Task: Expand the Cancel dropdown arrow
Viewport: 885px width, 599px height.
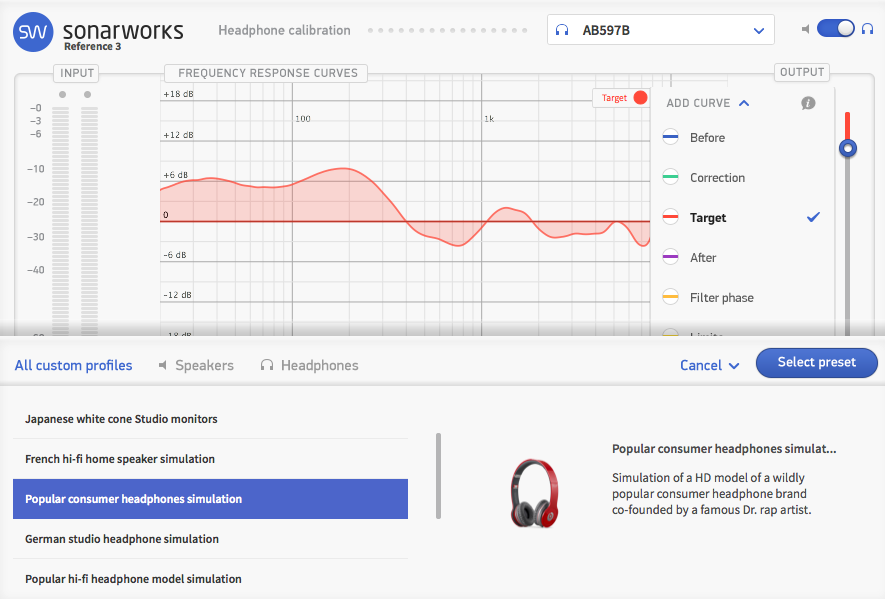Action: [735, 365]
